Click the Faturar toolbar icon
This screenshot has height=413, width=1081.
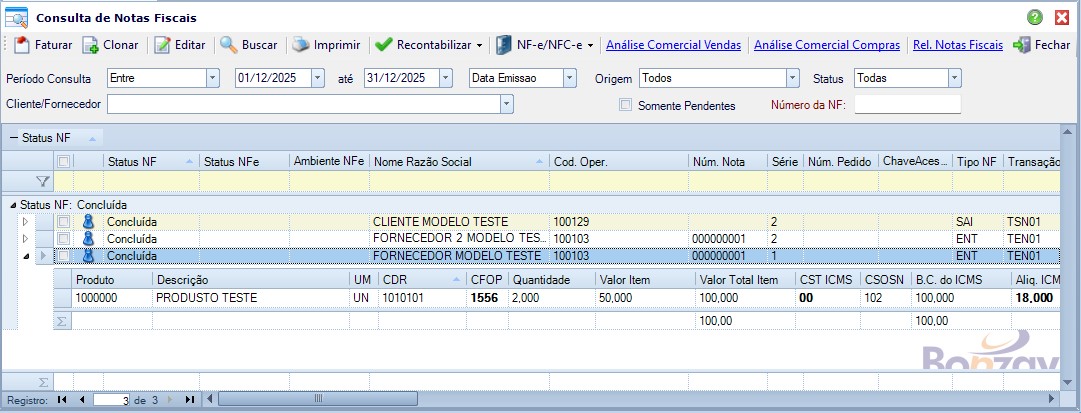point(22,45)
